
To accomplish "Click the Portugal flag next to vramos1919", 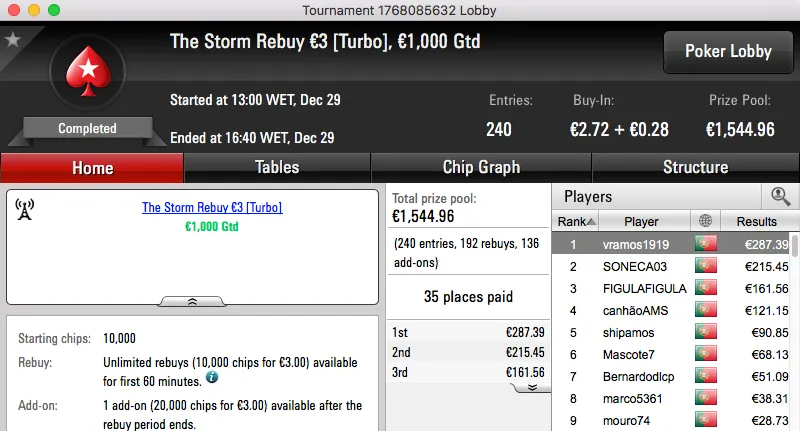I will point(707,244).
